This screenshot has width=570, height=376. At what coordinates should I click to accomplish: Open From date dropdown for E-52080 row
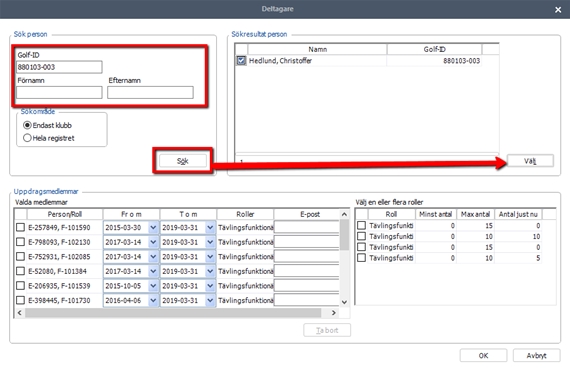(153, 271)
